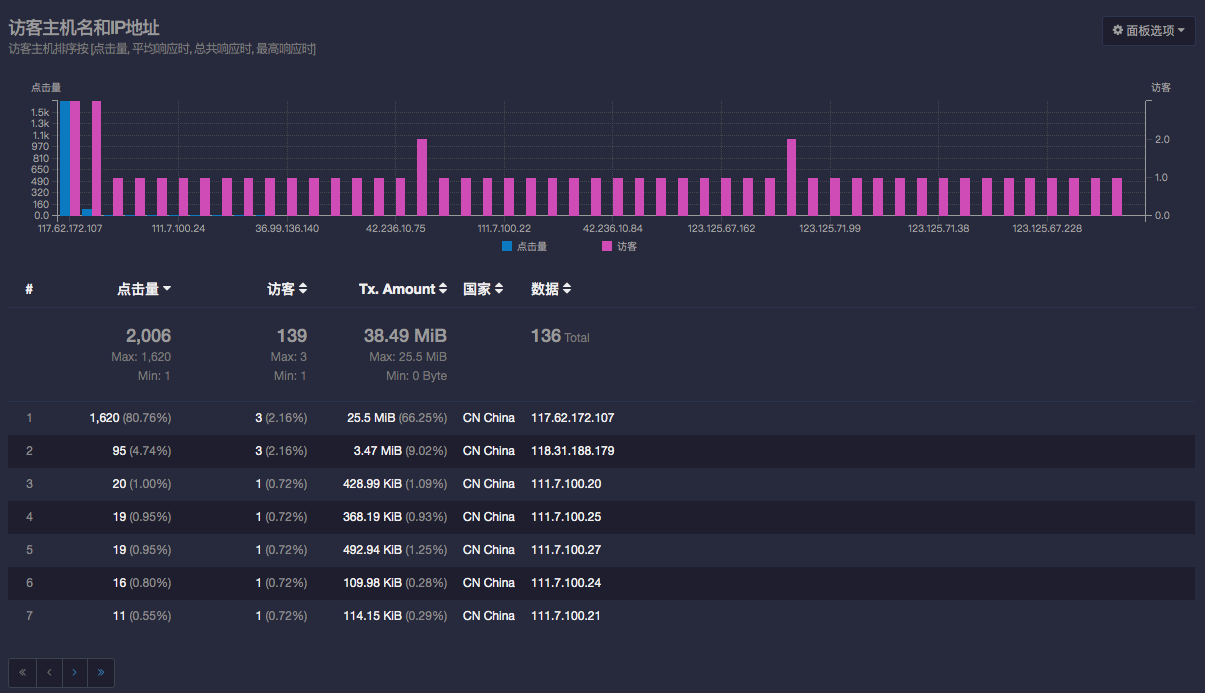Click the sort icon beside Tx. Amount column
This screenshot has width=1205, height=693.
(443, 288)
